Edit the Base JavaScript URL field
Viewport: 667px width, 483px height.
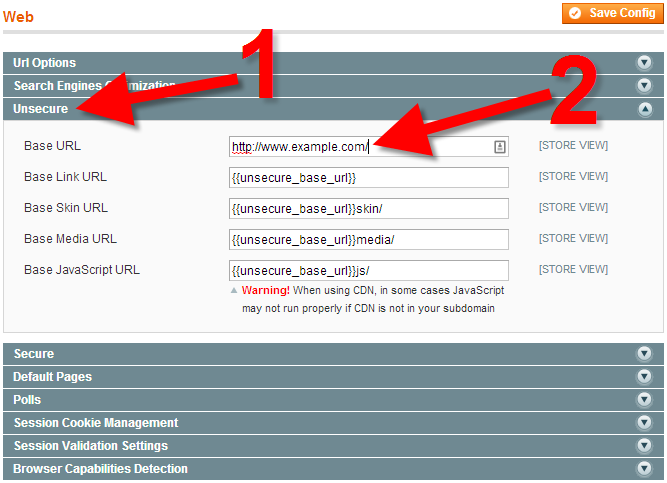pyautogui.click(x=368, y=271)
